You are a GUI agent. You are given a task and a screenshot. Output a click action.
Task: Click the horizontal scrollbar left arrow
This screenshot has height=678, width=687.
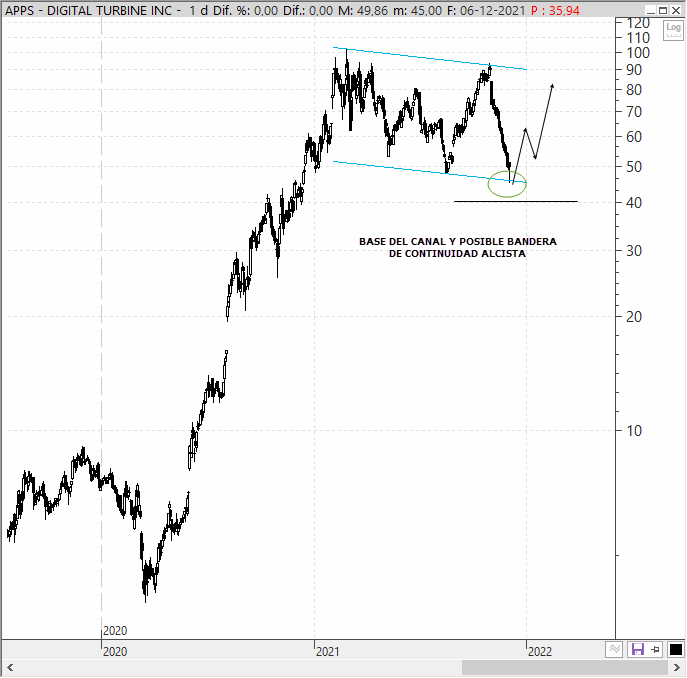(x=10, y=667)
